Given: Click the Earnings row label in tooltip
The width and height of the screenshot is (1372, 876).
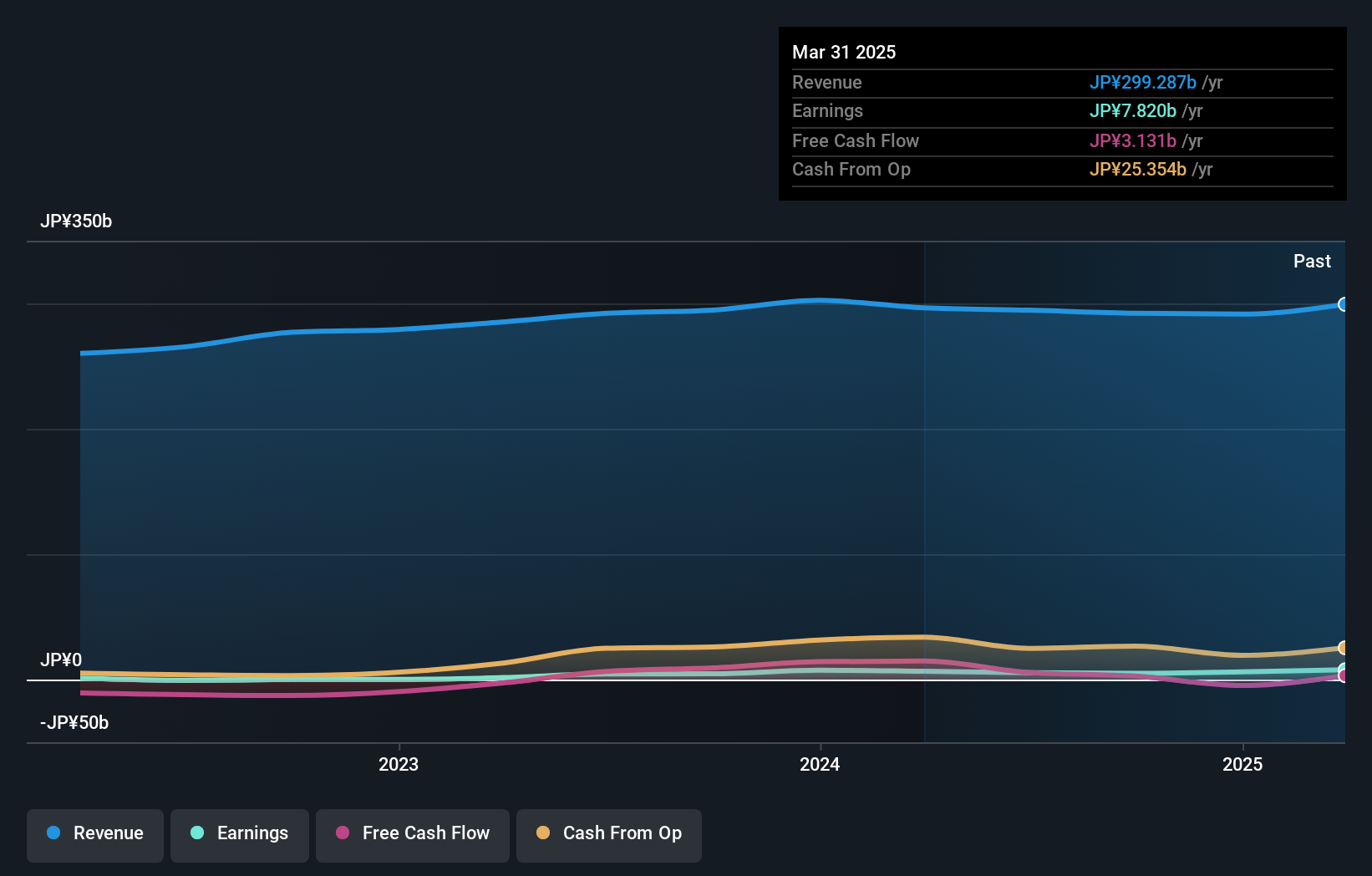Looking at the screenshot, I should click(827, 110).
